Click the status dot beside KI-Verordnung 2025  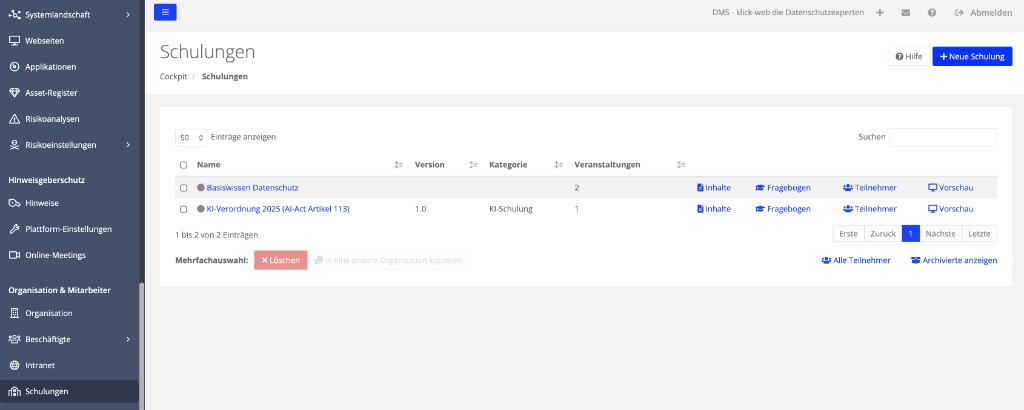[x=200, y=209]
